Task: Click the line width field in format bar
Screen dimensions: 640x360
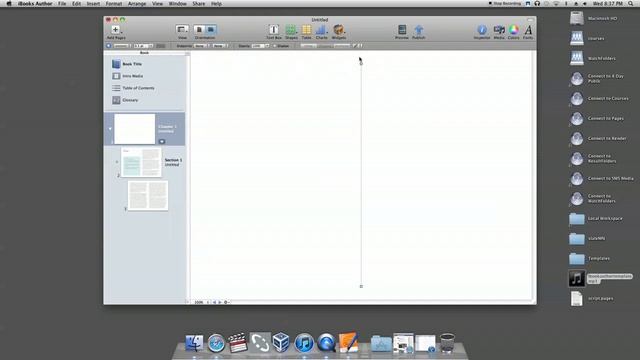Action: tap(141, 46)
